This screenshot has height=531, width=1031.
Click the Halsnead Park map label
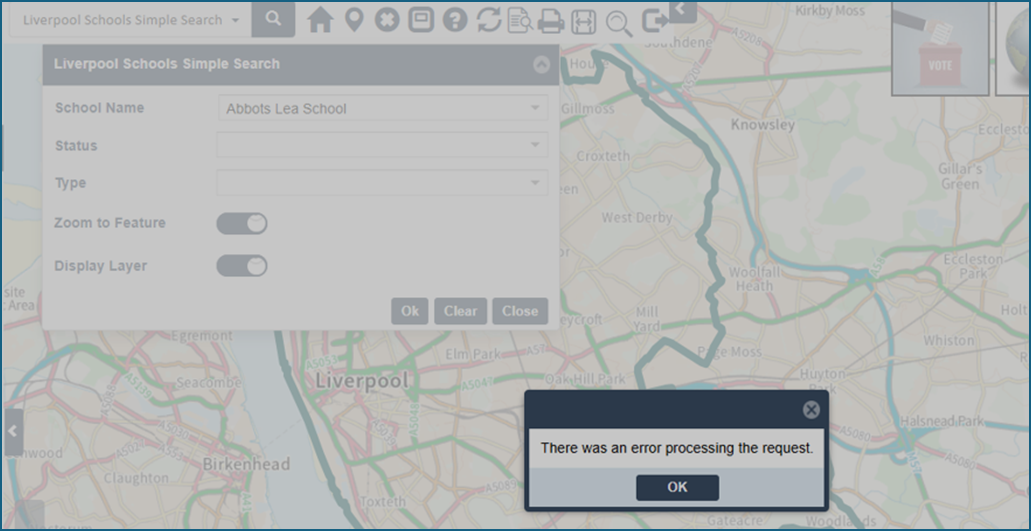pos(941,421)
